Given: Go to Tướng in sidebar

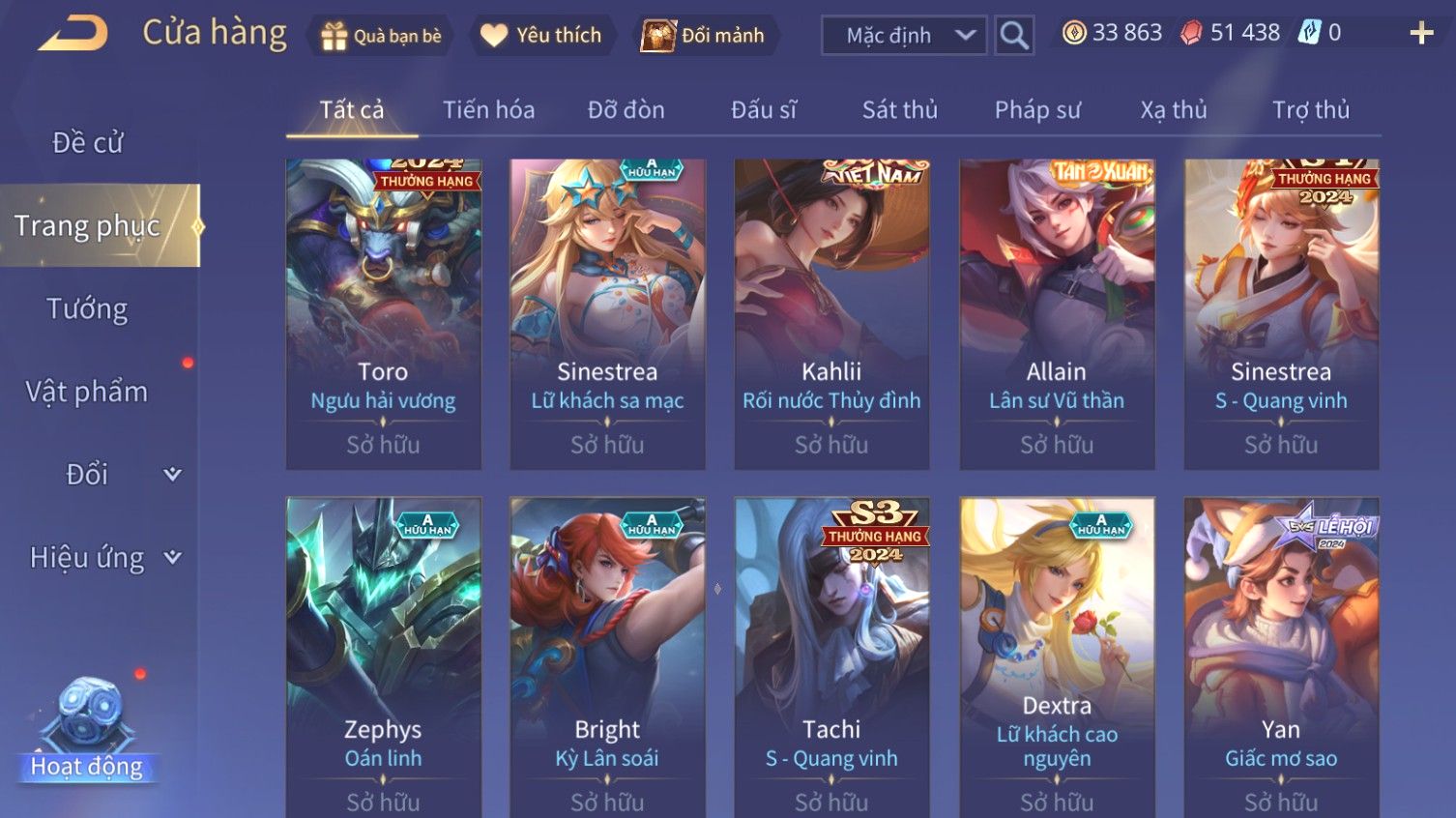Looking at the screenshot, I should (87, 308).
